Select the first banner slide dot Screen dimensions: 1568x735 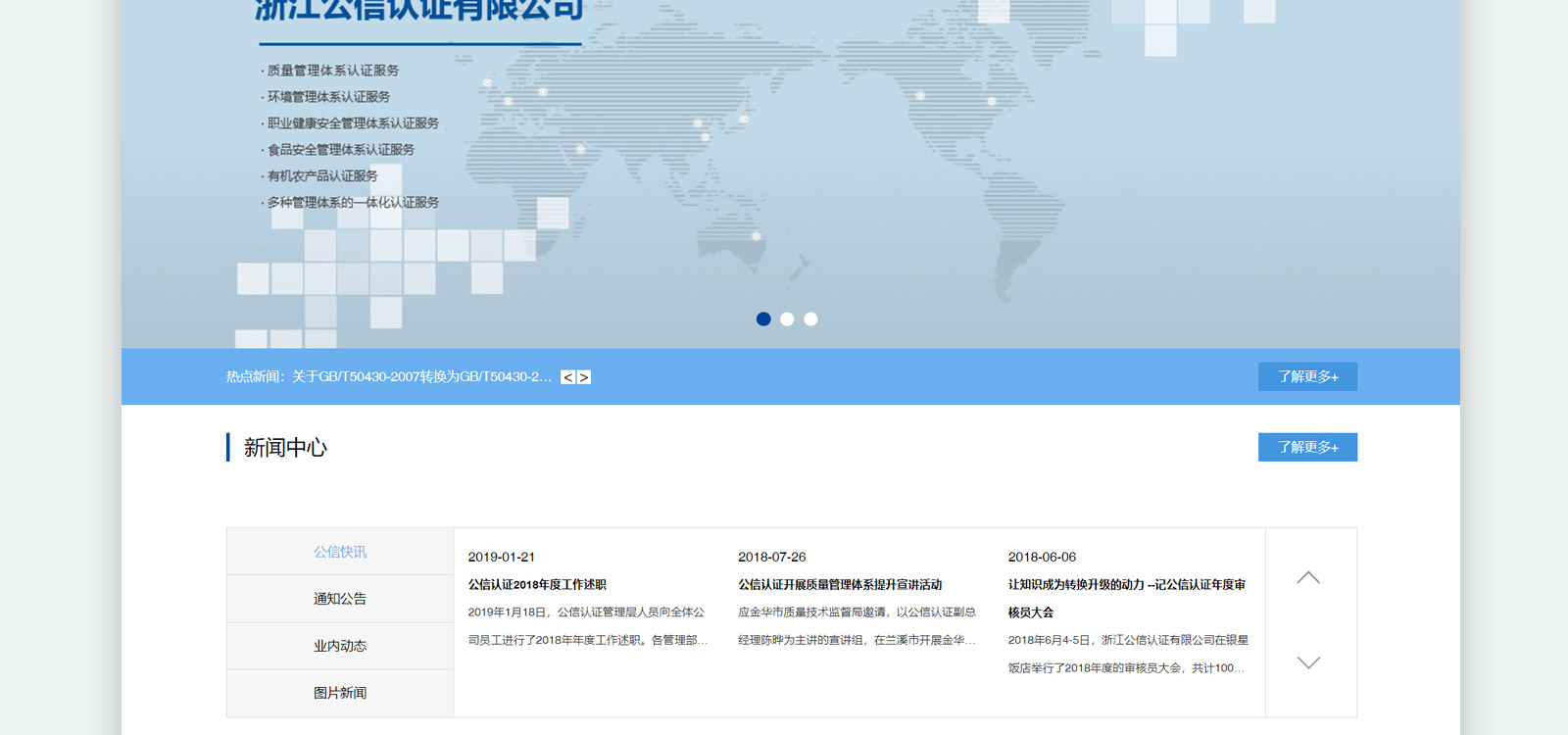763,318
